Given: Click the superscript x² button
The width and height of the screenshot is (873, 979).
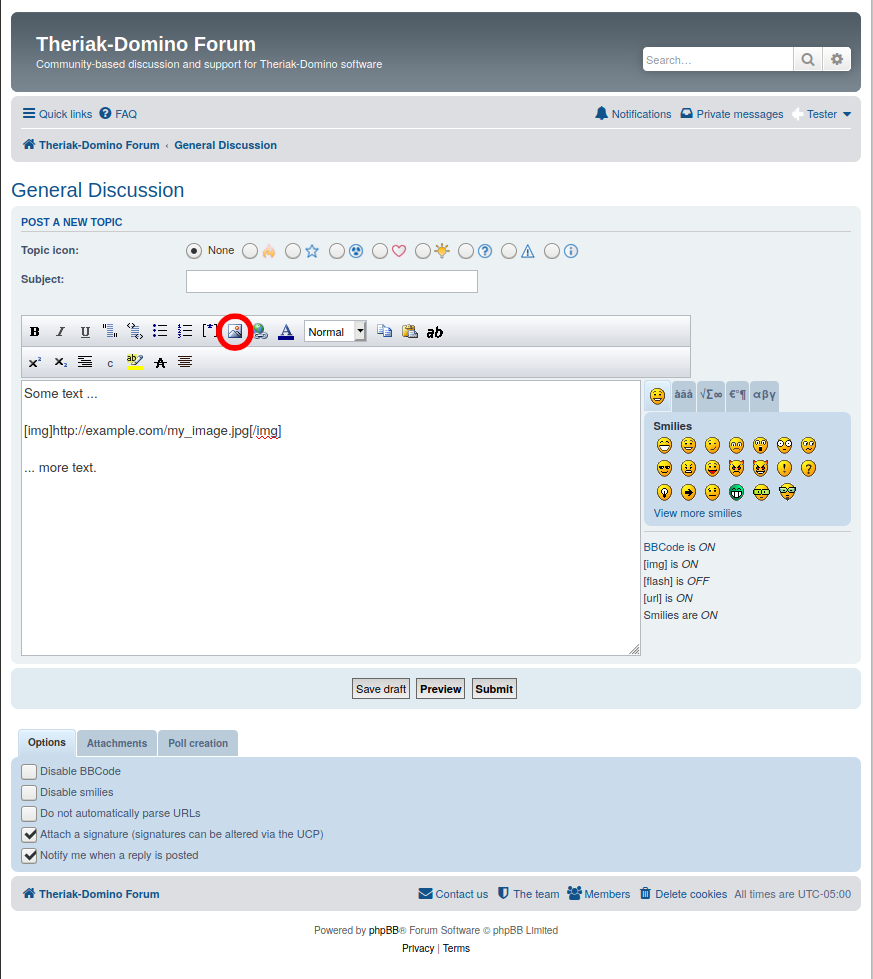Looking at the screenshot, I should tap(35, 362).
